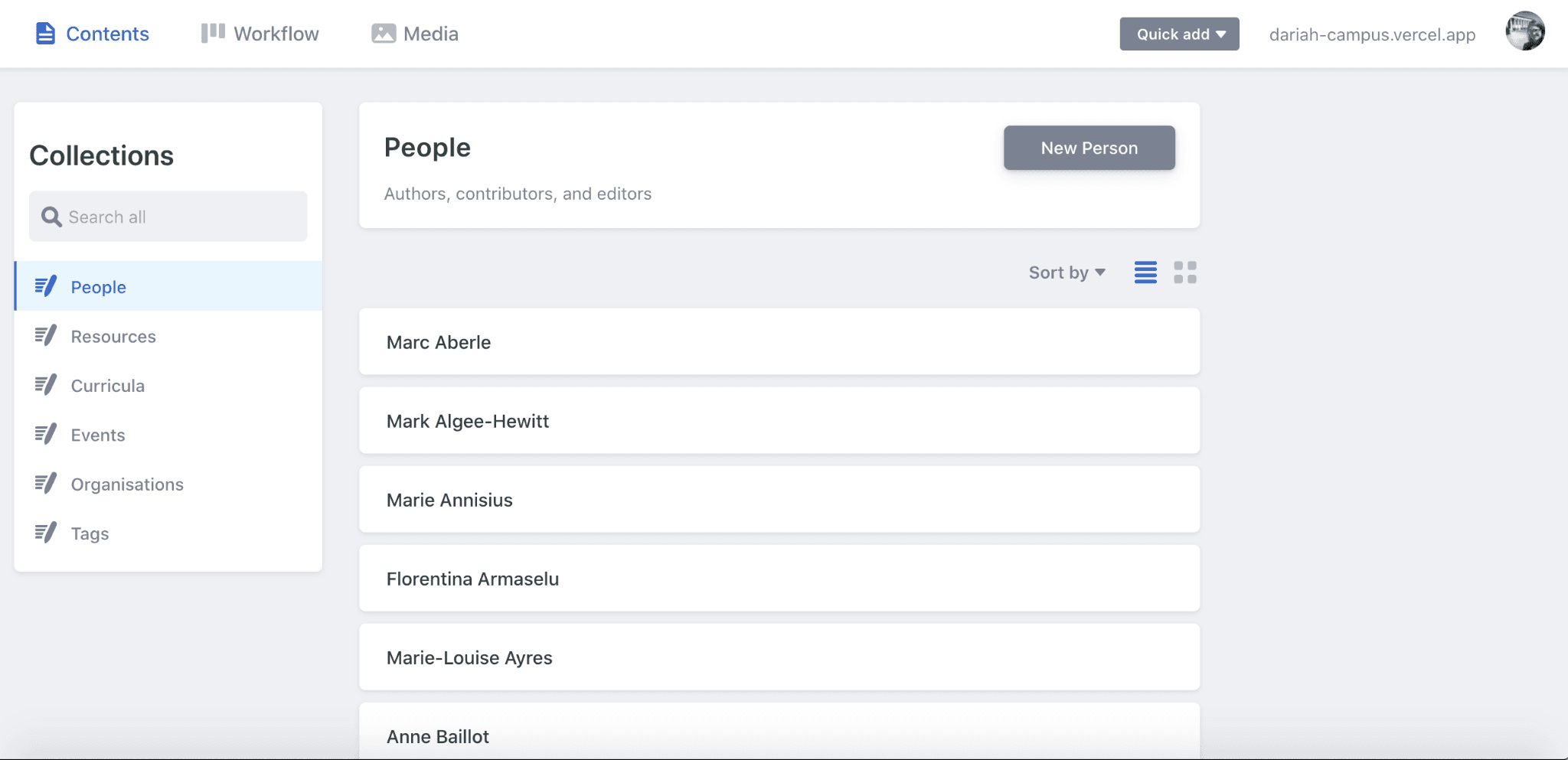Screen dimensions: 1568x760
Task: Switch to list view layout
Action: point(1145,272)
